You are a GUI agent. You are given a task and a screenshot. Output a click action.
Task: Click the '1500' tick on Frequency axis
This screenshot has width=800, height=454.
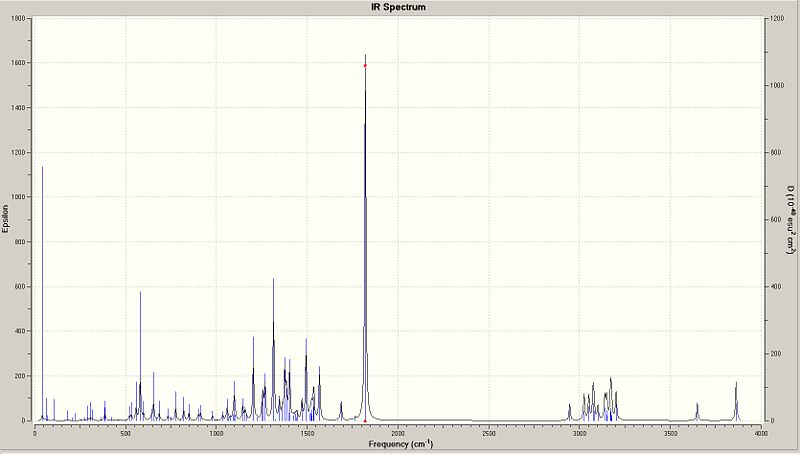[x=307, y=433]
